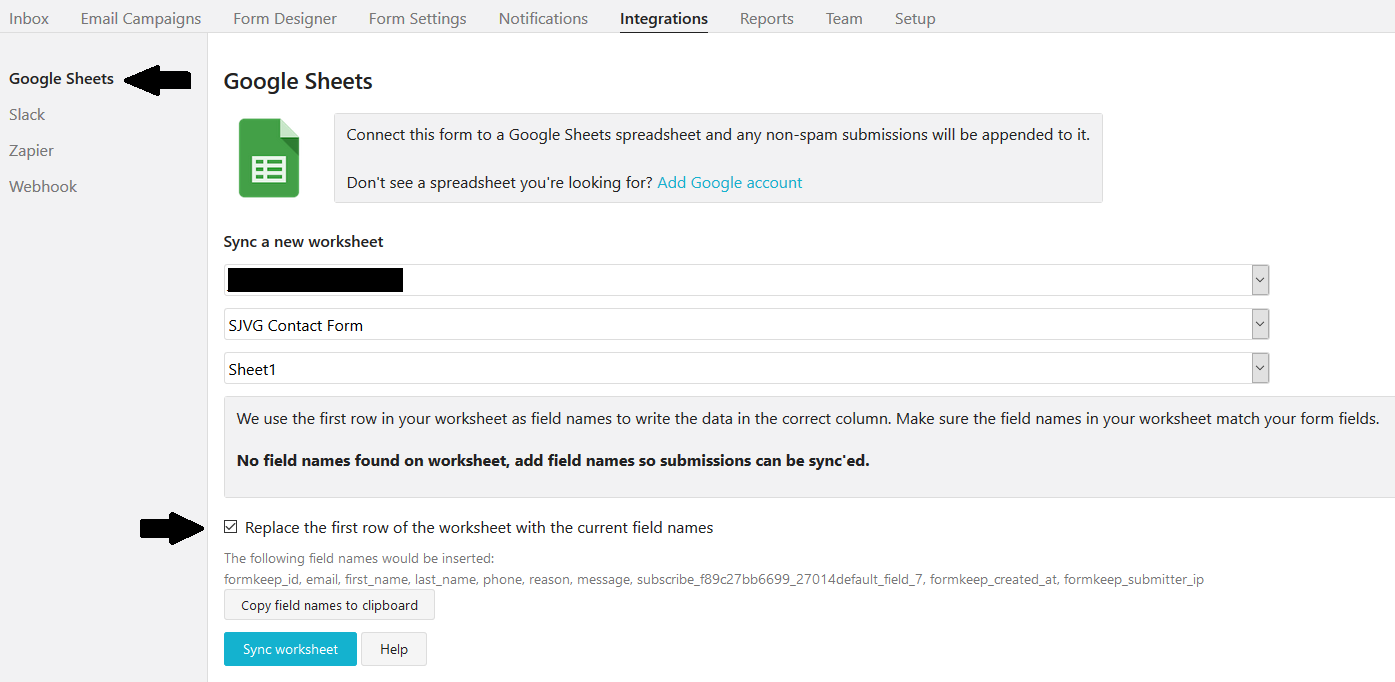1395x682 pixels.
Task: Choose Zapier from the sidebar list
Action: tap(31, 151)
